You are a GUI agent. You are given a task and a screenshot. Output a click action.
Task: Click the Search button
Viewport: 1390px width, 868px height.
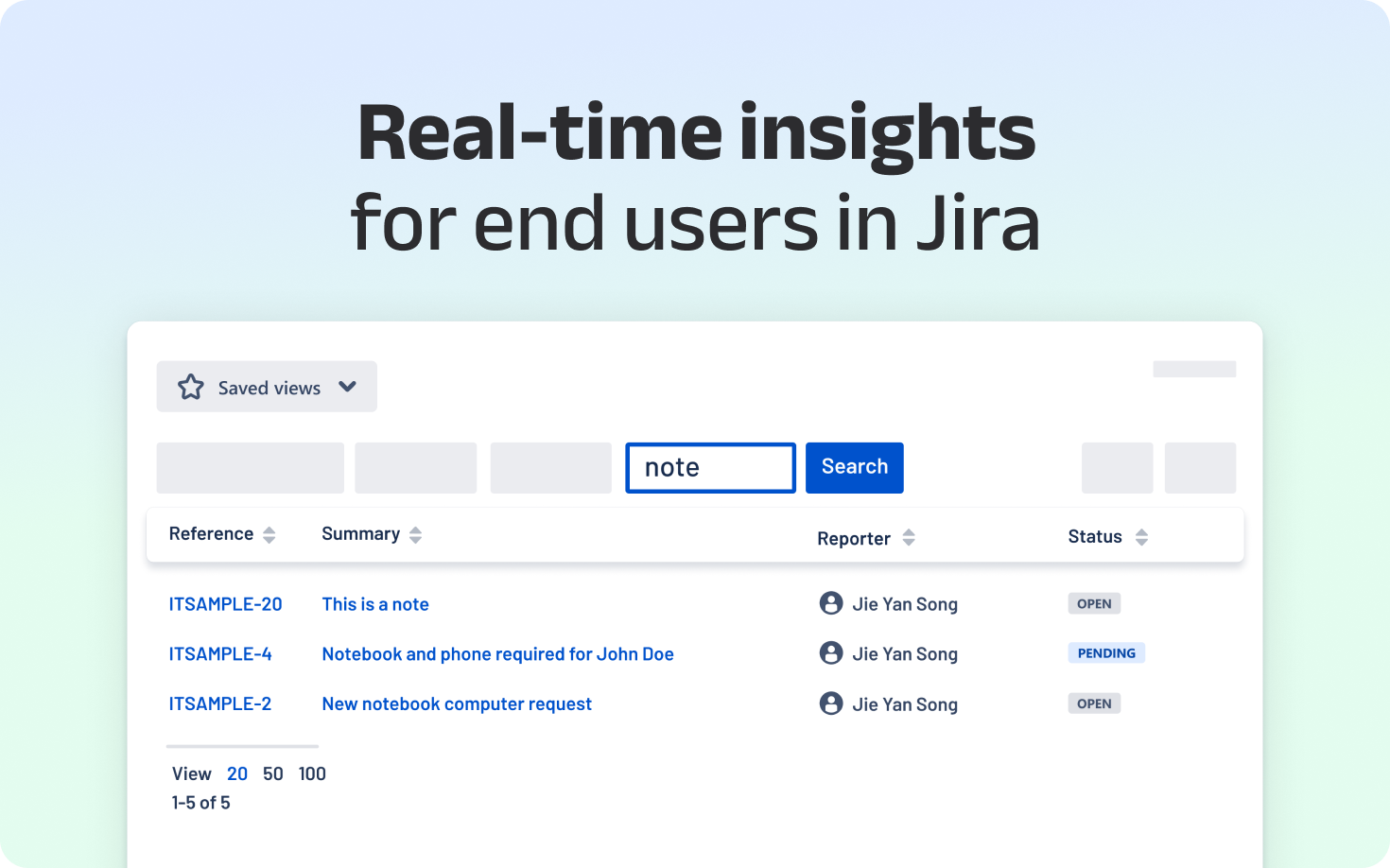coord(854,467)
